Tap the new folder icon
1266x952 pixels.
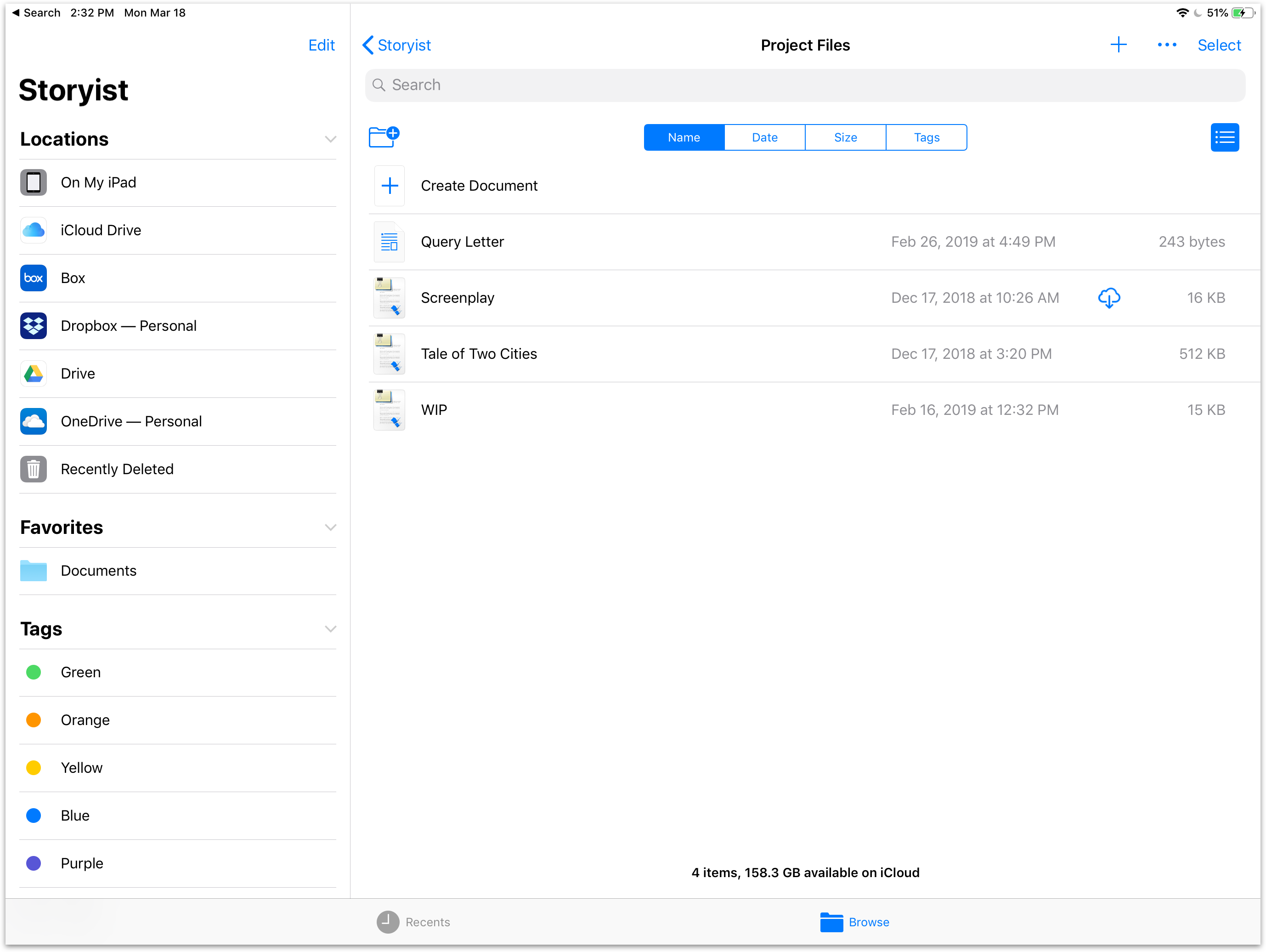(x=384, y=137)
